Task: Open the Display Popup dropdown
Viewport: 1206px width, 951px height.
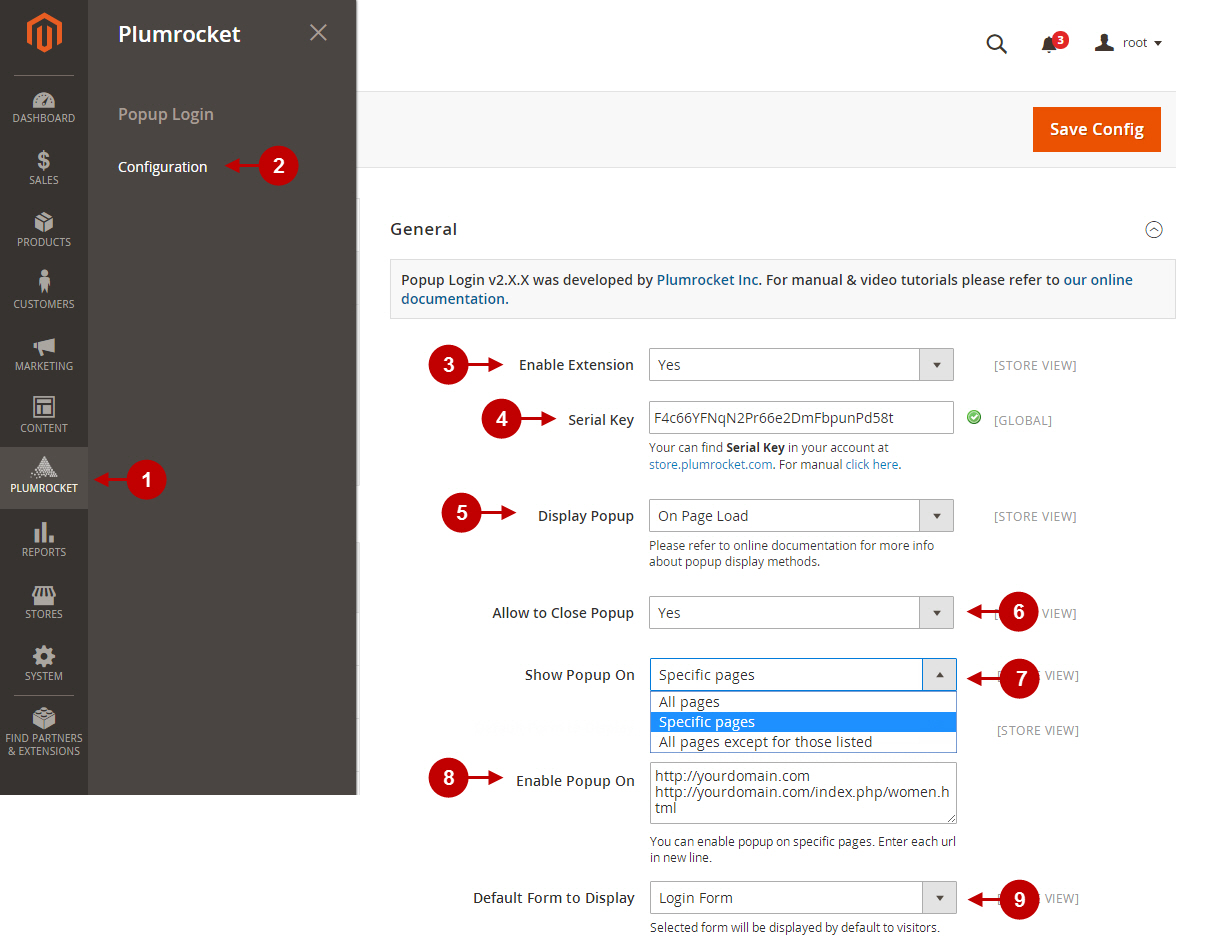Action: click(x=801, y=516)
